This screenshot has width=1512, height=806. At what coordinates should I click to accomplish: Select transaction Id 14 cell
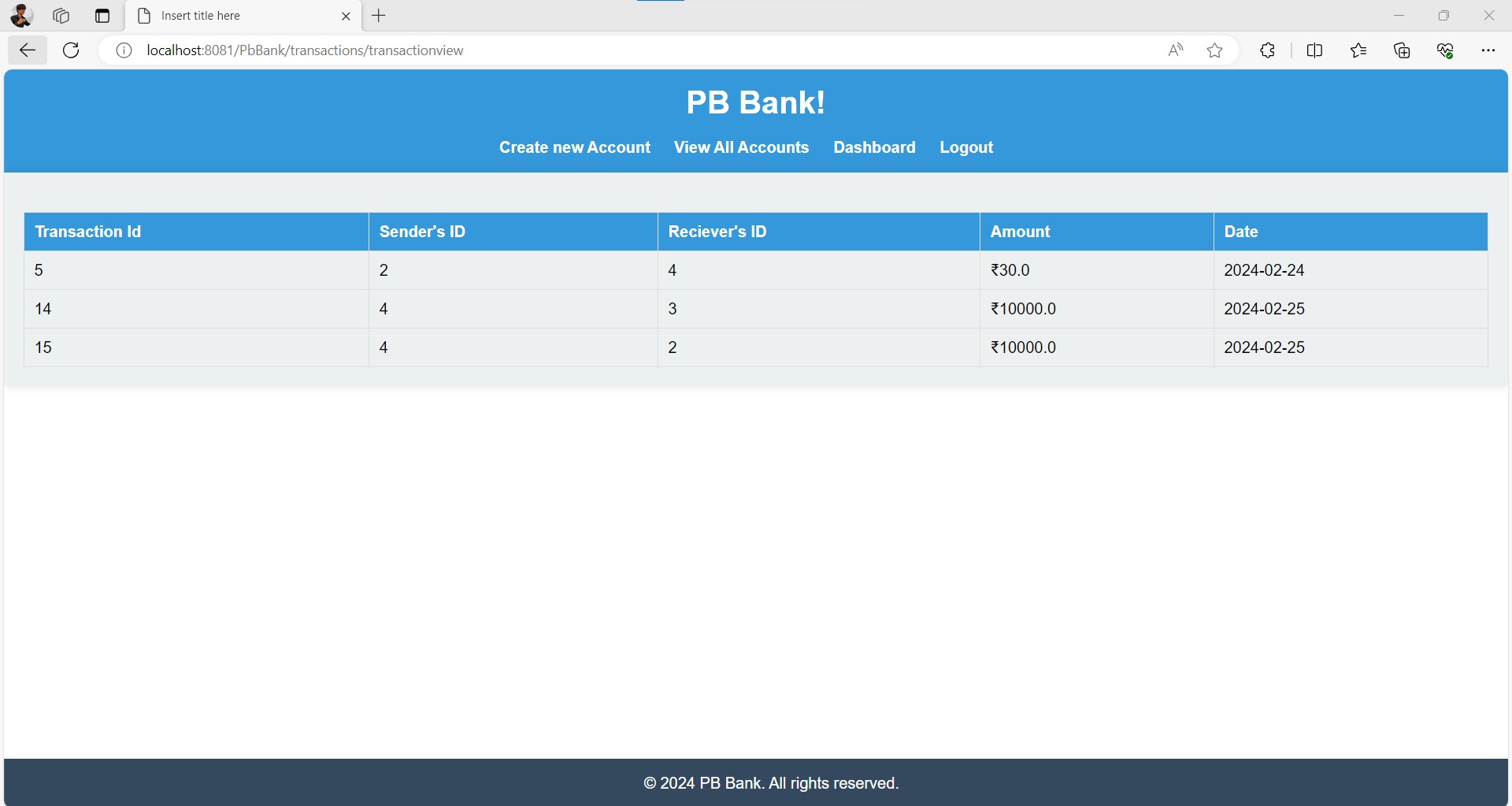coord(197,309)
